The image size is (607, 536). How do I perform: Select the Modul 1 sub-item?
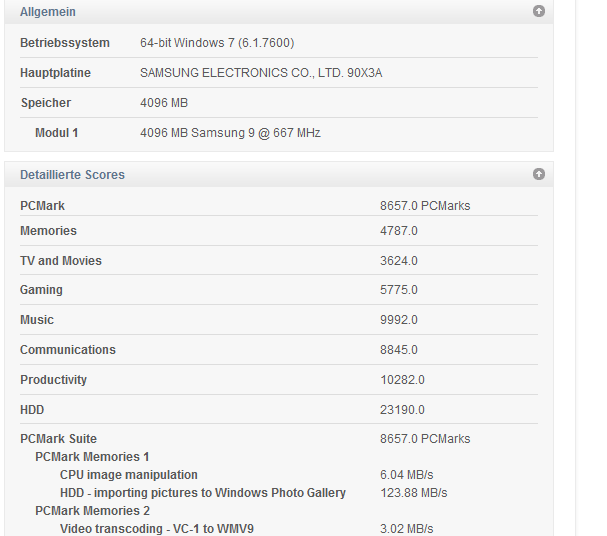(x=56, y=133)
